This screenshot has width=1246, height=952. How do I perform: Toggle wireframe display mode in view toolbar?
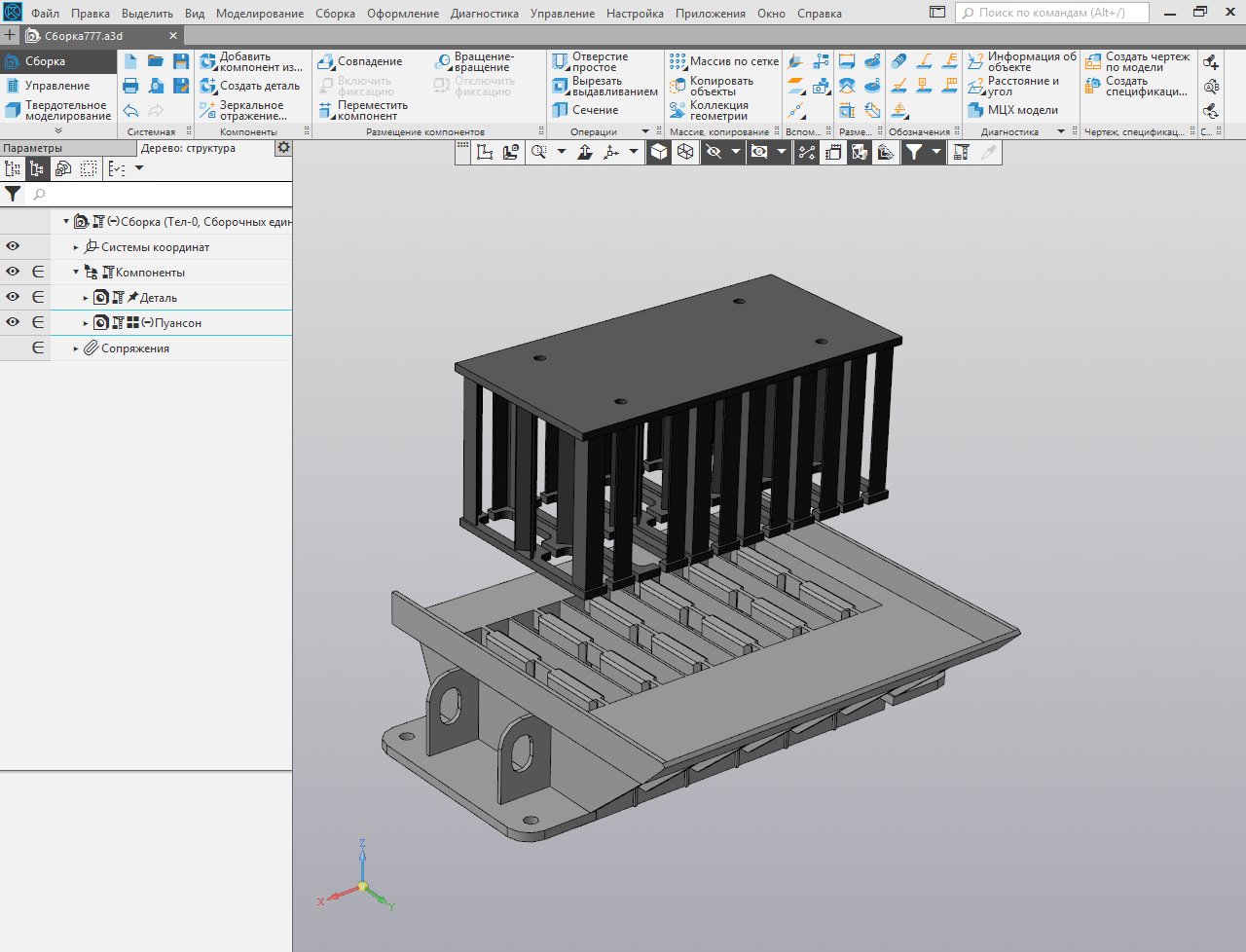pos(685,152)
